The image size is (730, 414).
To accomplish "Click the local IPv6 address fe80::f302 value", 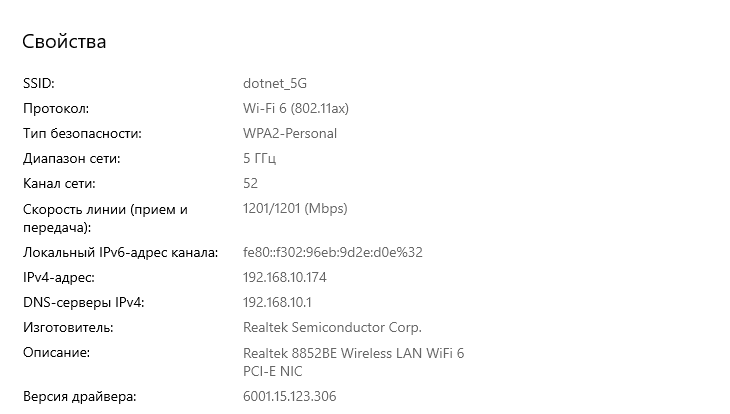I will click(333, 252).
